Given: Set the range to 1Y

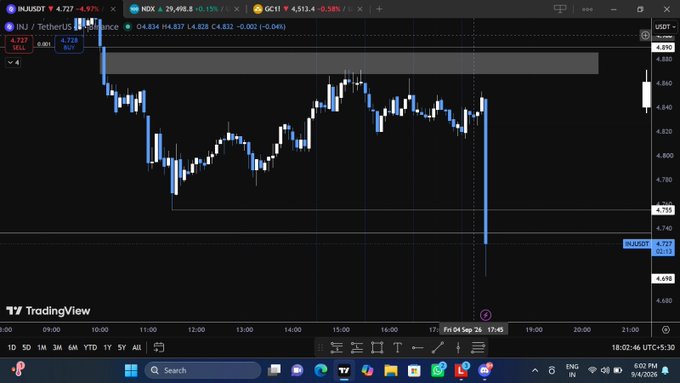Looking at the screenshot, I should 107,347.
